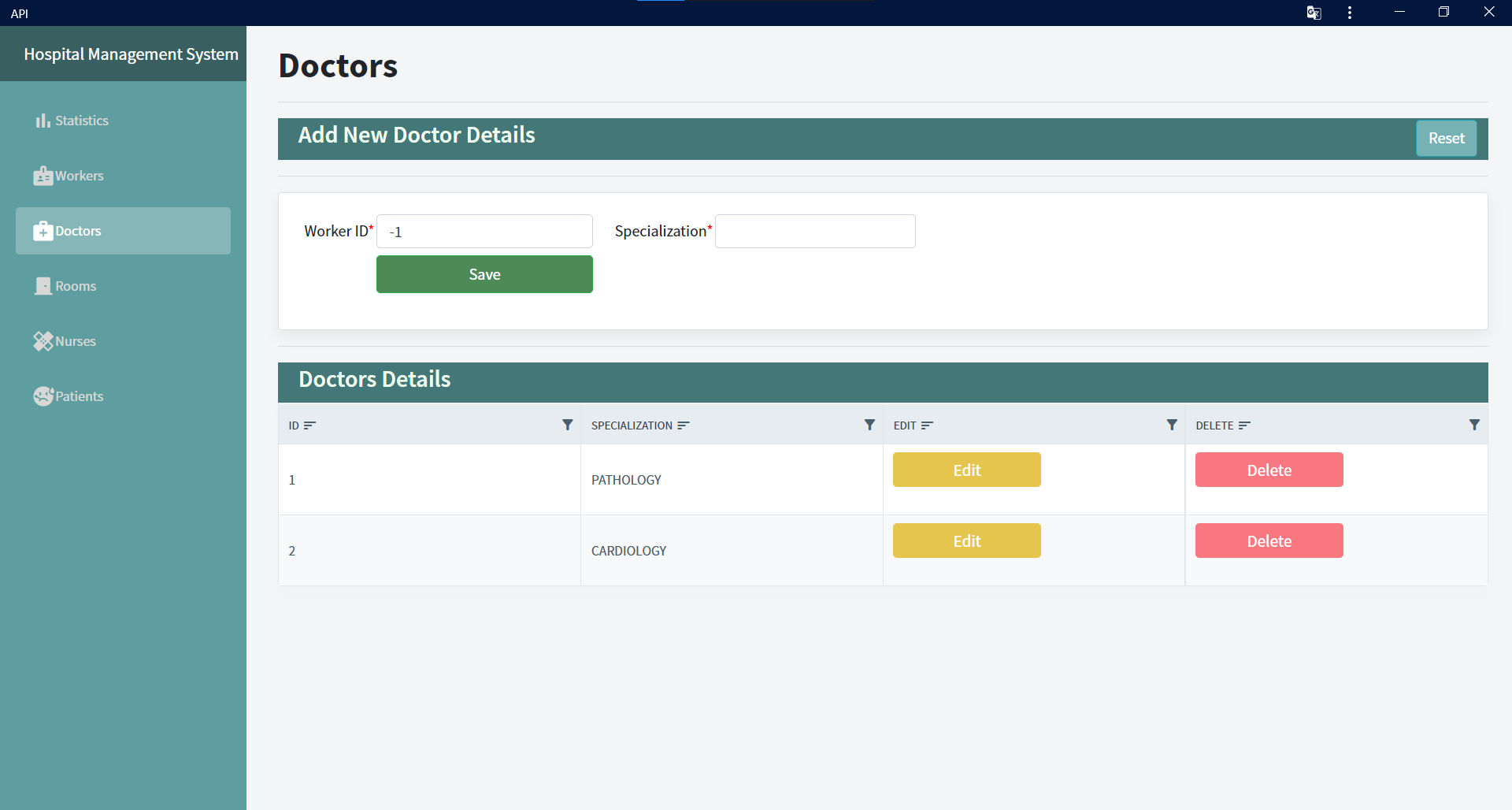The width and height of the screenshot is (1512, 810).
Task: Click the Specialization input field
Action: point(815,231)
